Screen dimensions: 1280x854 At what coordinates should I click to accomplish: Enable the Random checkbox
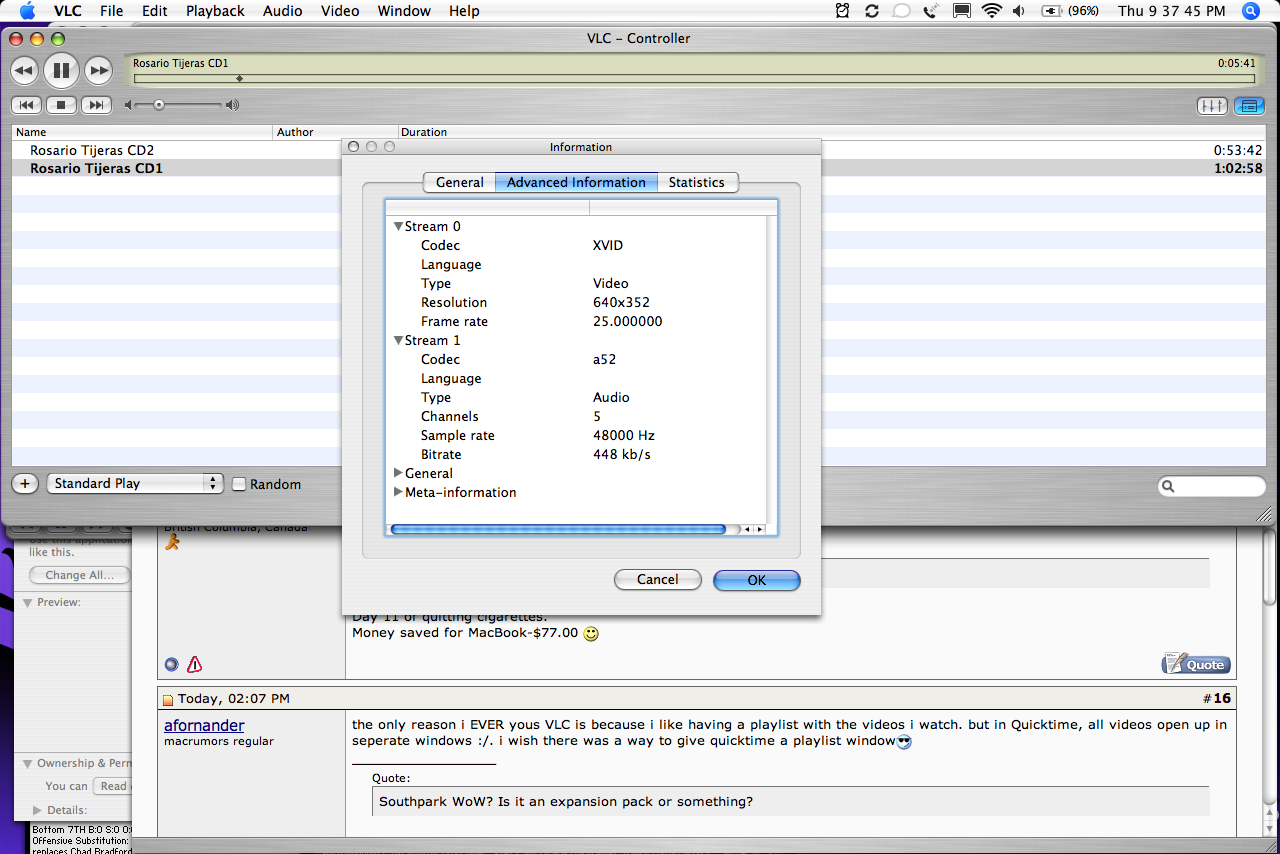[x=239, y=484]
